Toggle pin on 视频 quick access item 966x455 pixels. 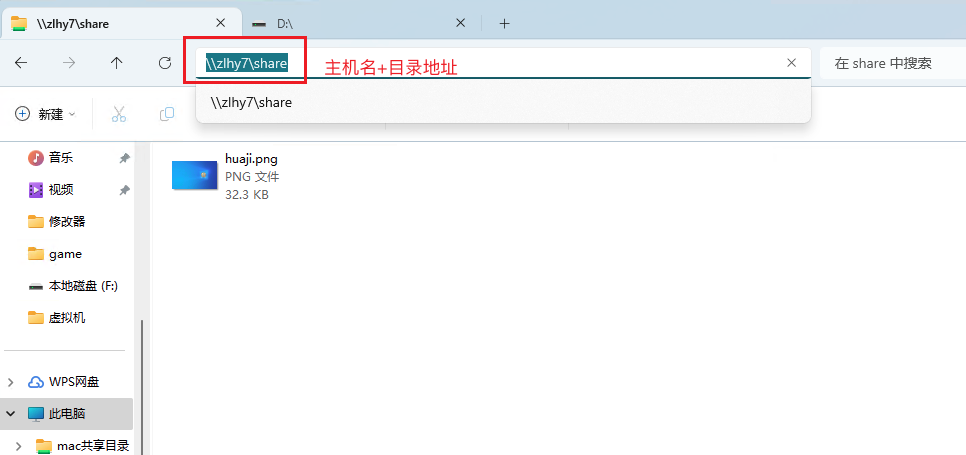pyautogui.click(x=124, y=190)
